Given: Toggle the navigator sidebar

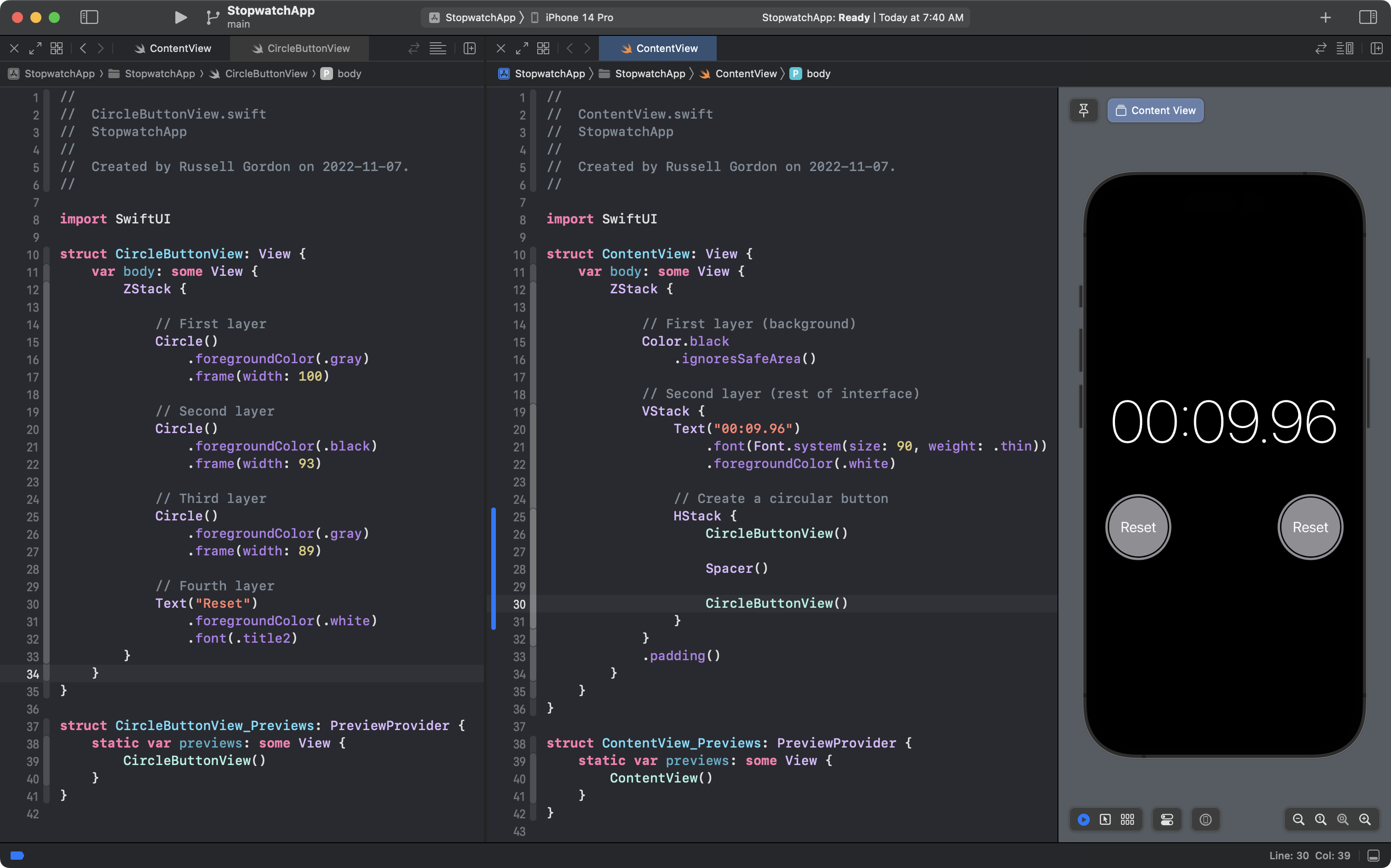Looking at the screenshot, I should (89, 17).
